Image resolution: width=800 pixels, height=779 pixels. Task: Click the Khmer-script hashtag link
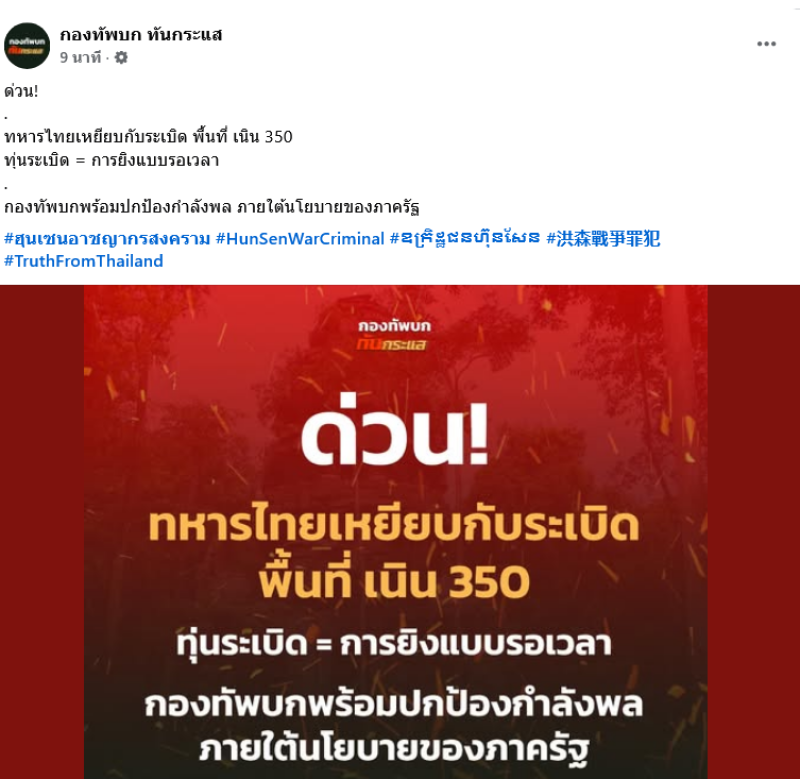(x=465, y=238)
